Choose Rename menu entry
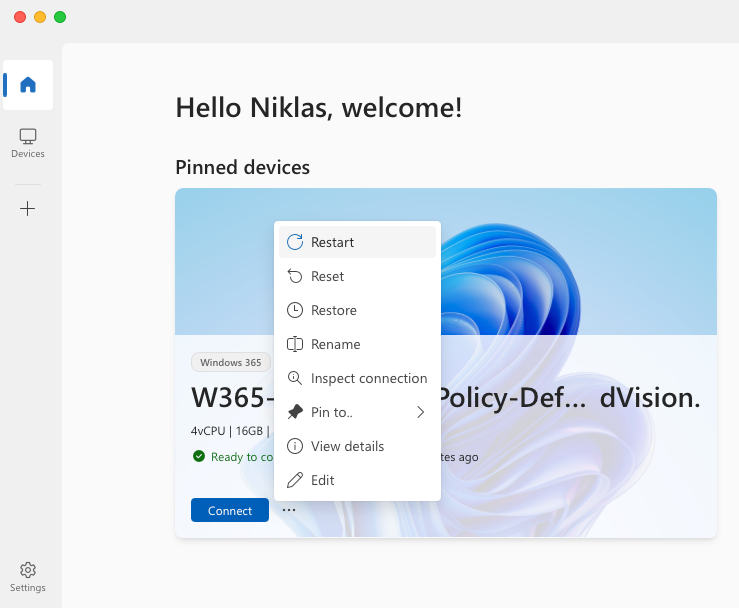 [x=357, y=344]
